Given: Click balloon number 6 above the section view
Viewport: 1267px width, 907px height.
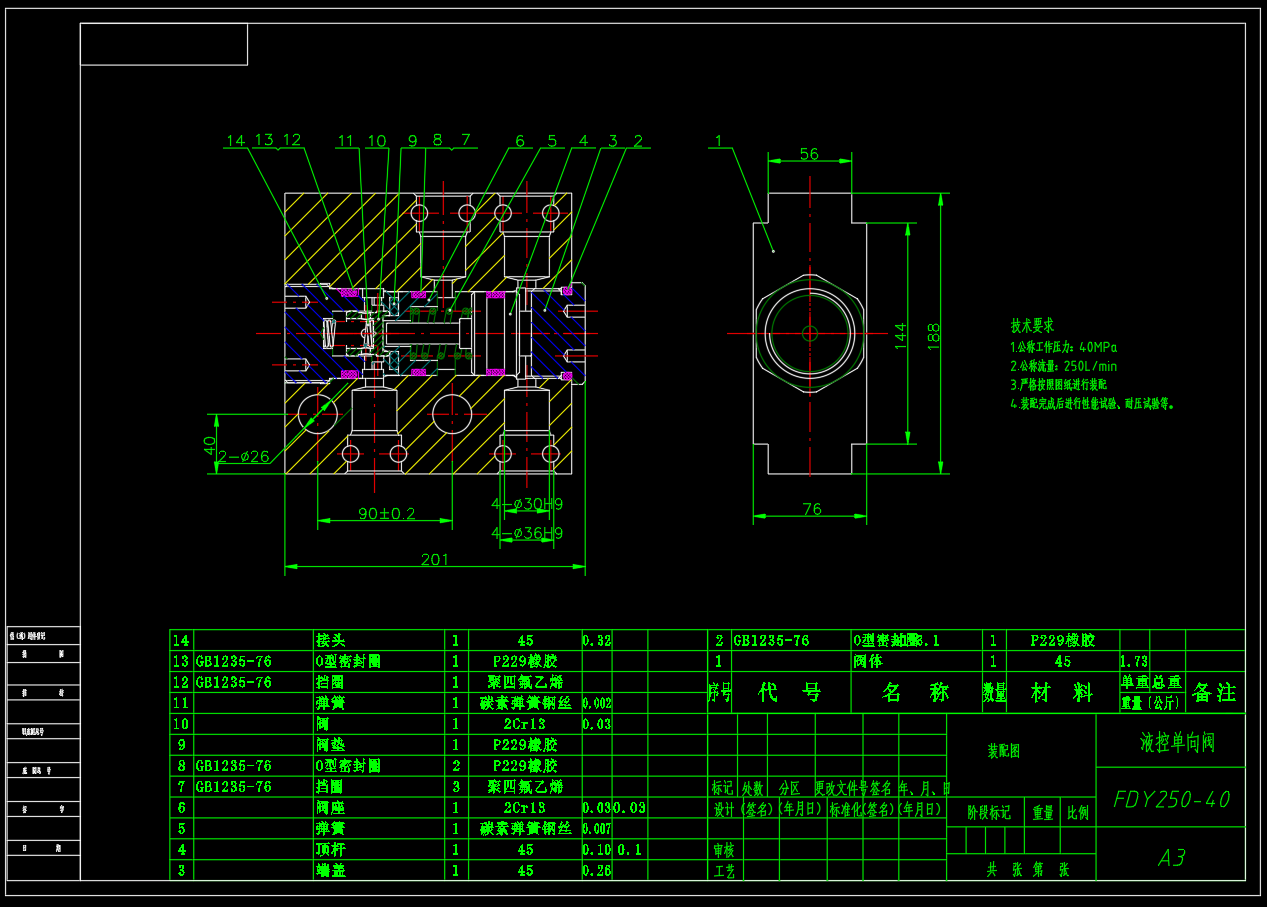Looking at the screenshot, I should click(x=520, y=141).
